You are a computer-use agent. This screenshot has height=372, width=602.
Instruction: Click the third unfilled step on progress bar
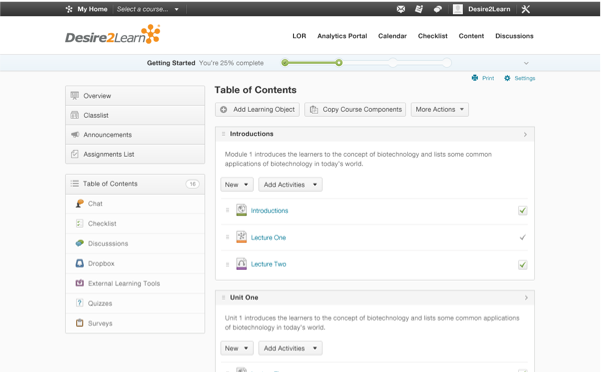[x=392, y=63]
